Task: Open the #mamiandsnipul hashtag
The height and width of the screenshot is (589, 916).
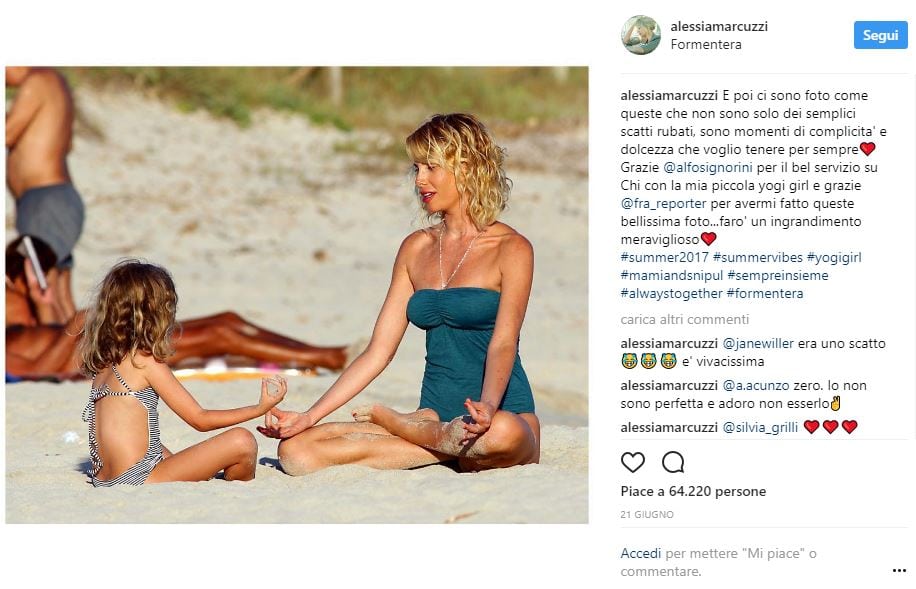Action: coord(672,276)
